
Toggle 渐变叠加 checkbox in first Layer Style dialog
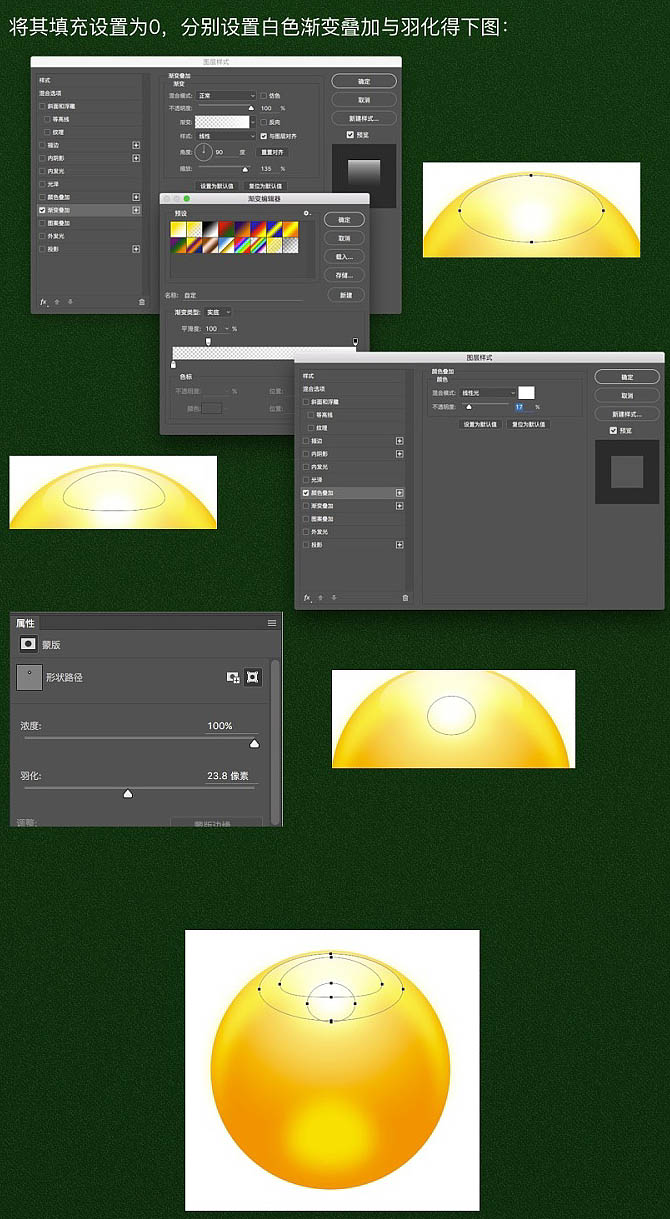pyautogui.click(x=42, y=210)
